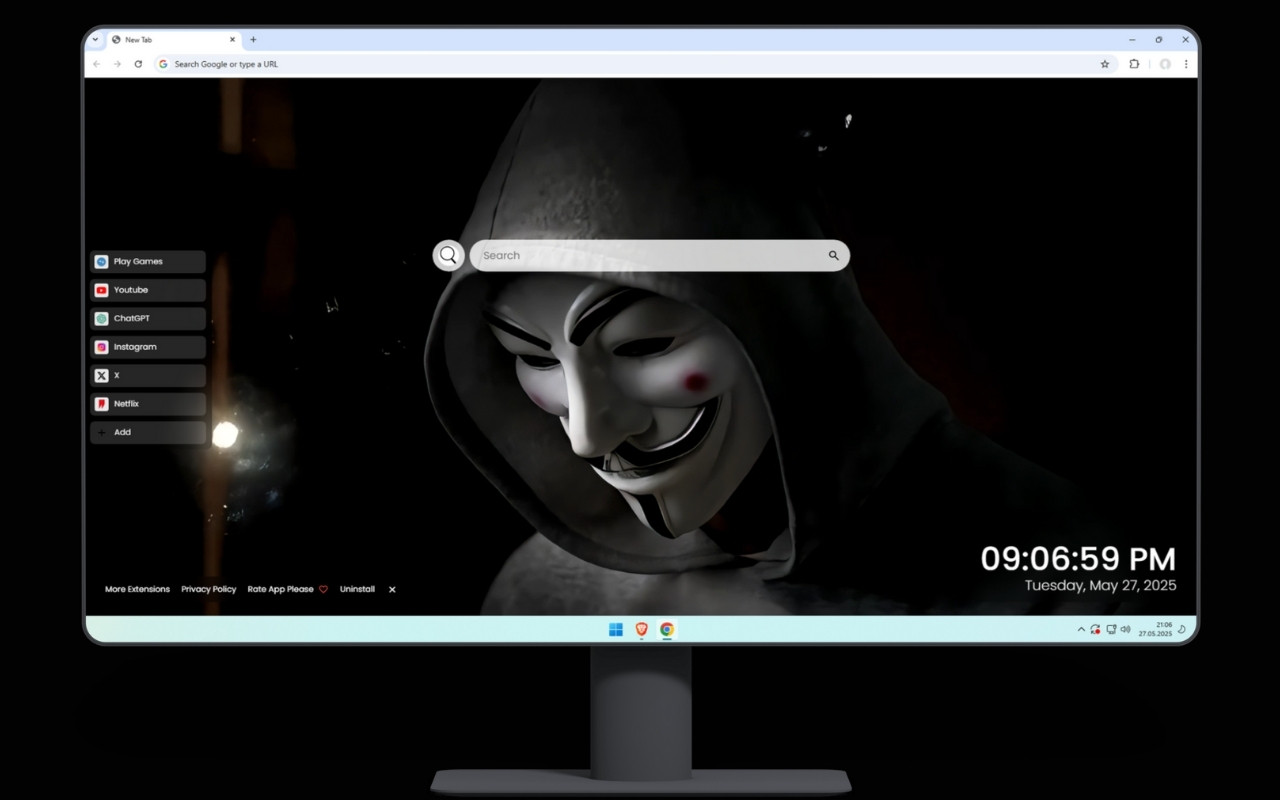Image resolution: width=1280 pixels, height=800 pixels.
Task: Open the Netflix shortcut
Action: point(148,404)
